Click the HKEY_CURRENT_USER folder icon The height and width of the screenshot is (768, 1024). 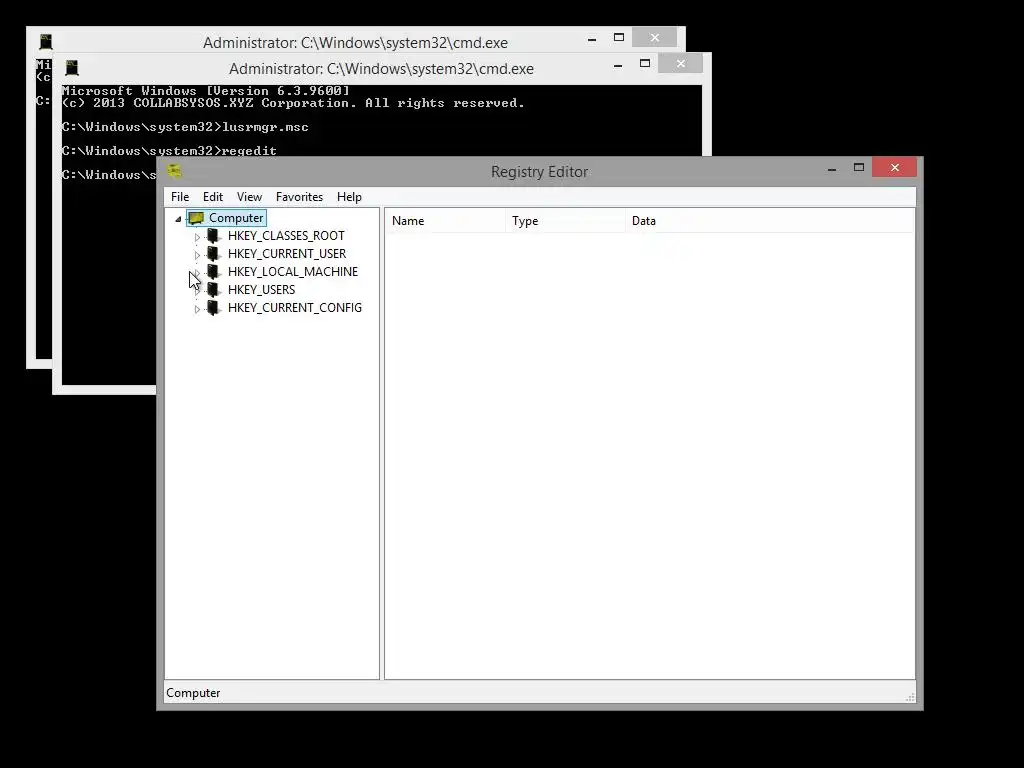tap(213, 253)
